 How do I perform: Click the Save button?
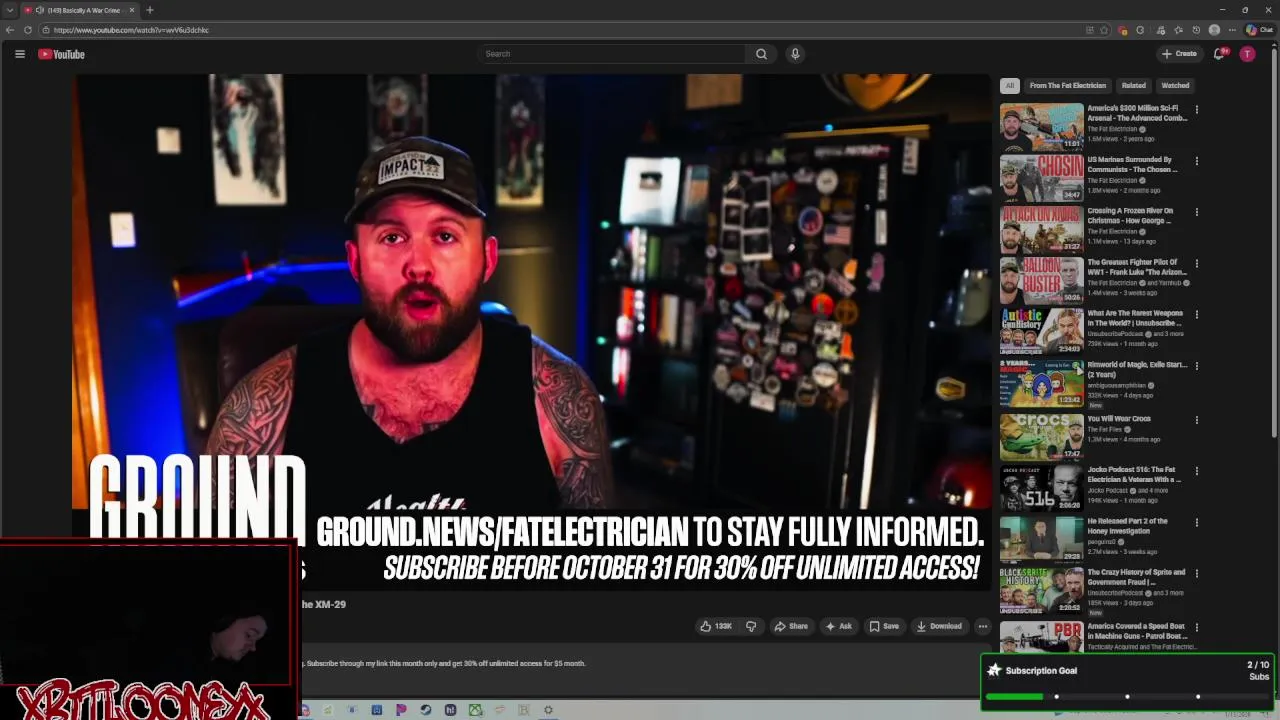[884, 626]
